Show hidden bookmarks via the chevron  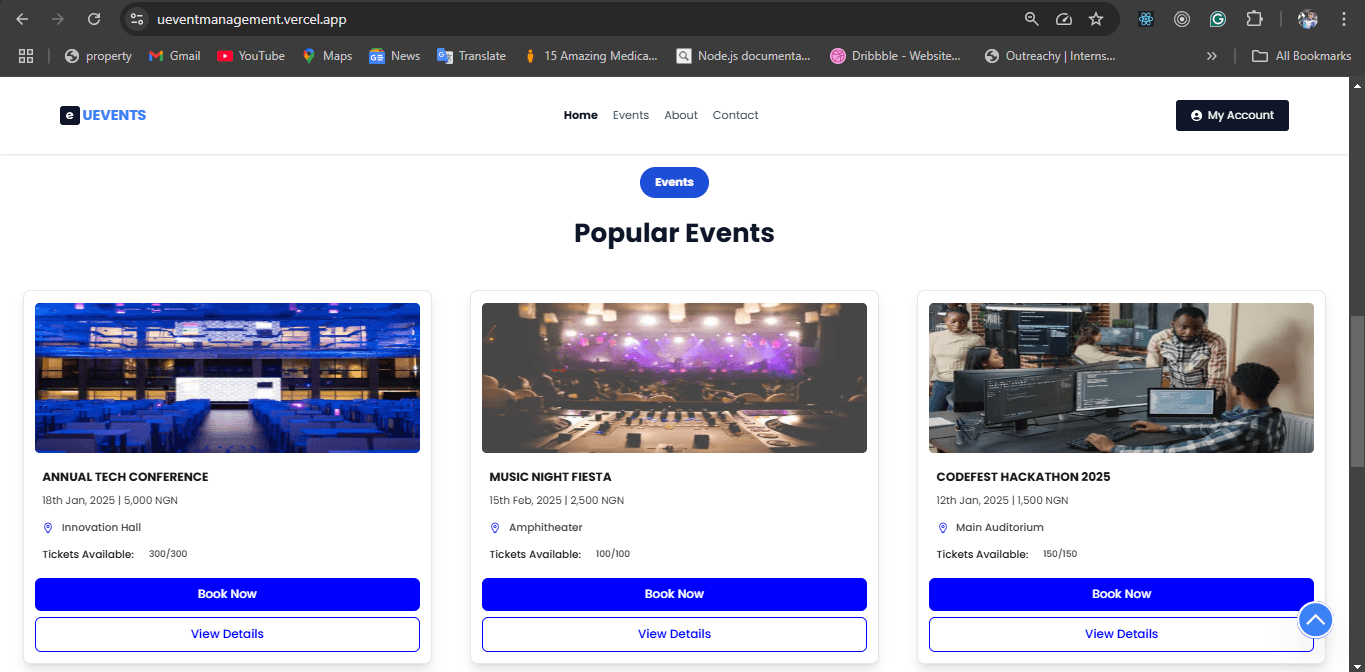click(x=1211, y=56)
